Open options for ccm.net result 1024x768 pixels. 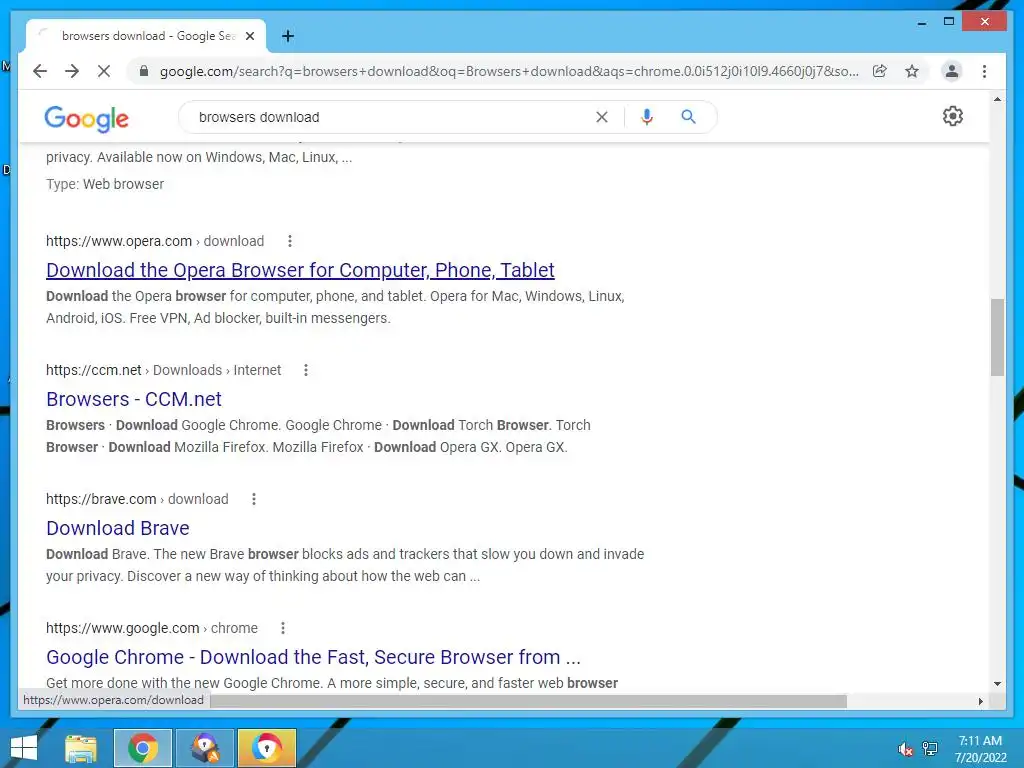click(x=306, y=370)
